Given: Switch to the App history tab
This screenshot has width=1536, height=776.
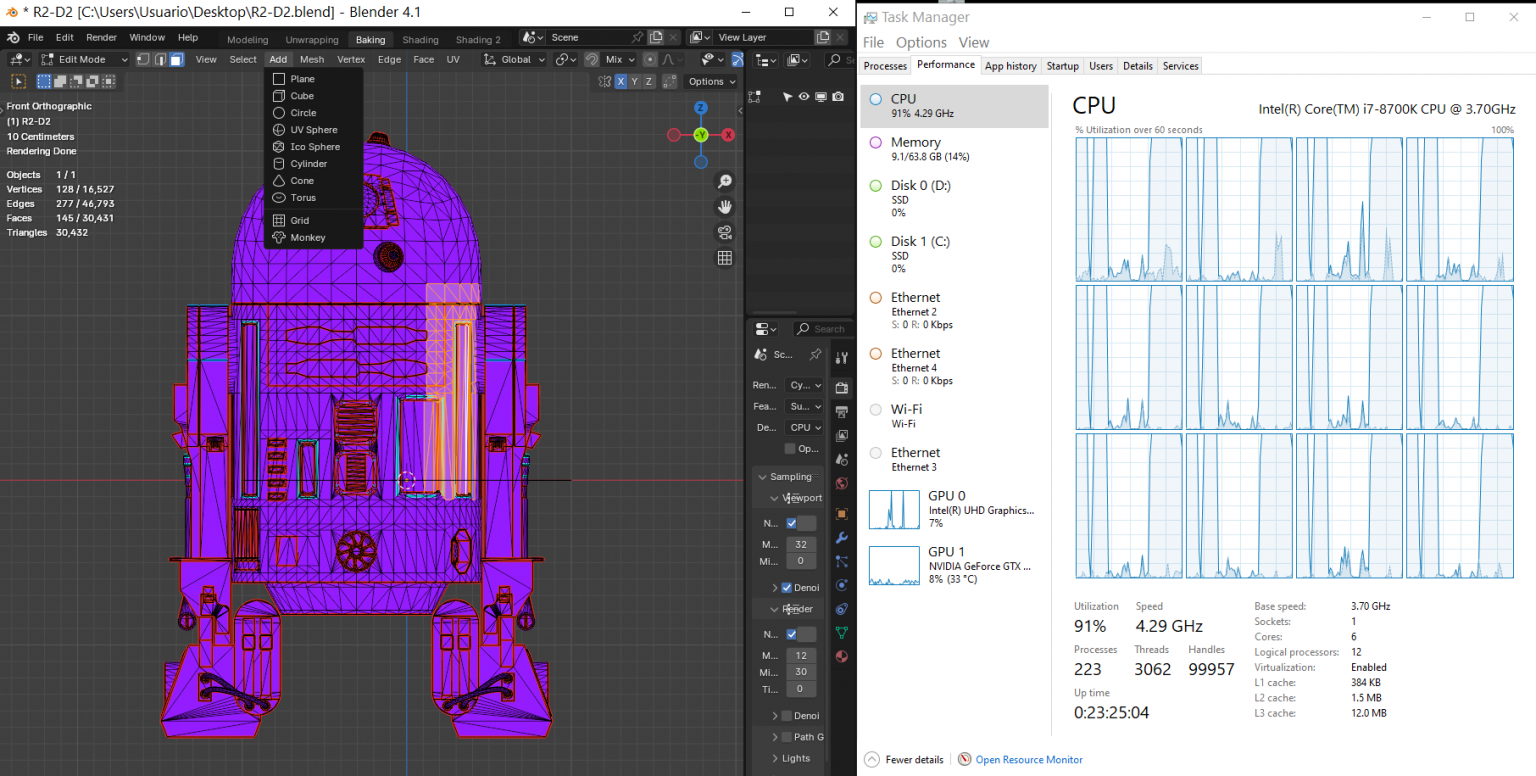Looking at the screenshot, I should pos(1010,66).
